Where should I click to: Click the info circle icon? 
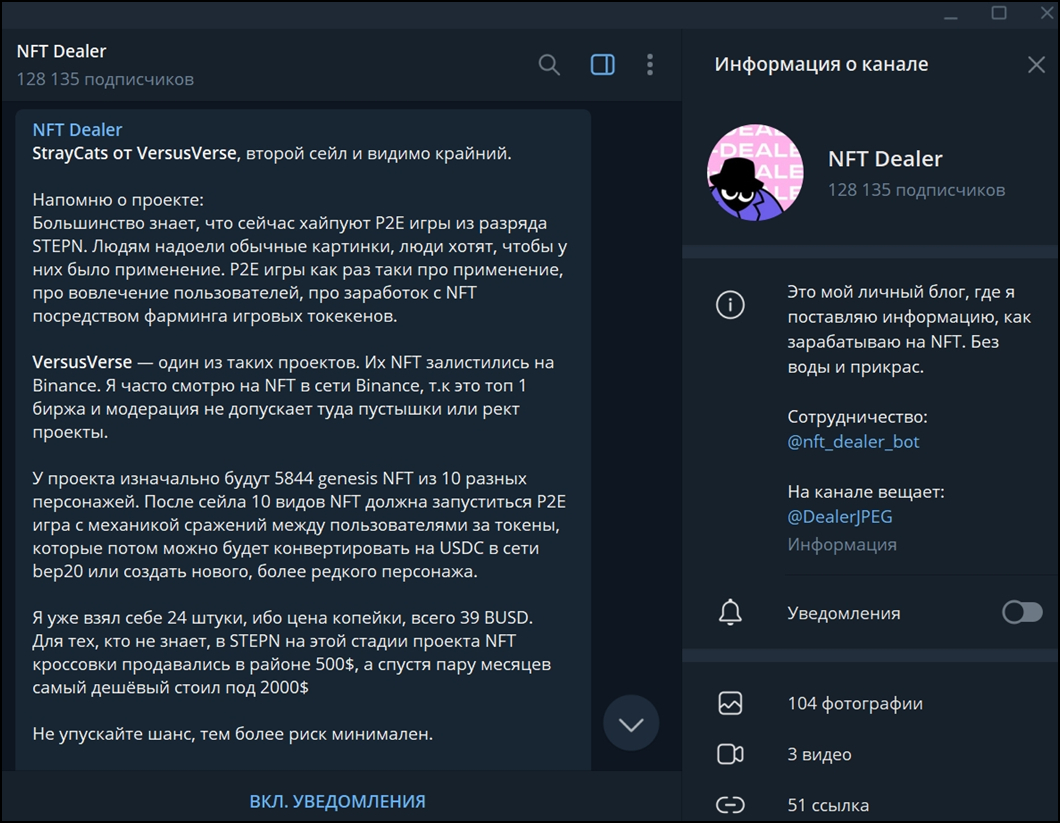click(730, 305)
